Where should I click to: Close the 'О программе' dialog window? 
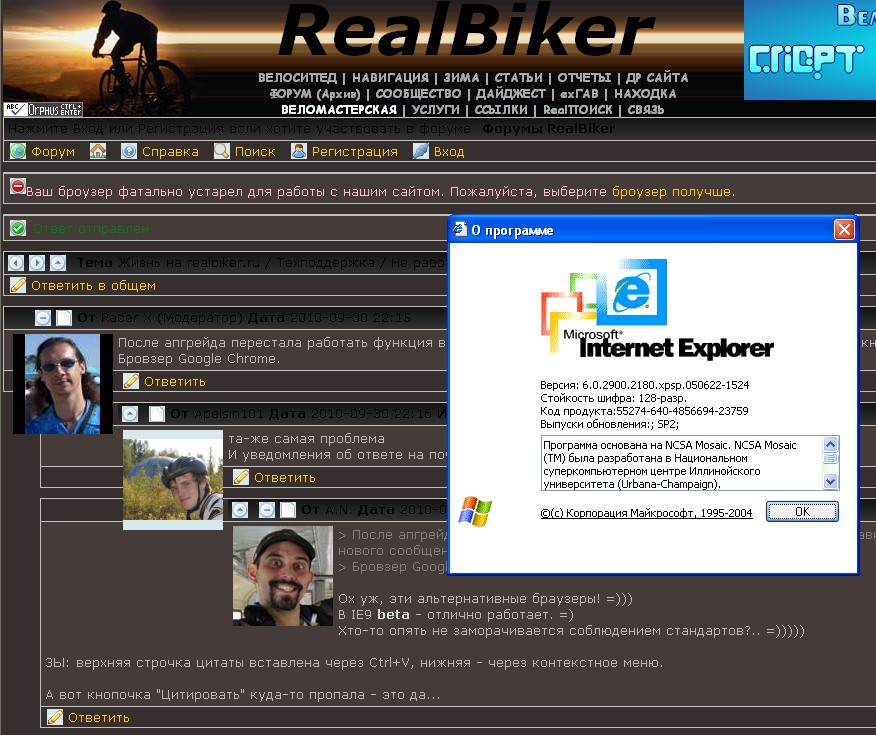point(844,230)
